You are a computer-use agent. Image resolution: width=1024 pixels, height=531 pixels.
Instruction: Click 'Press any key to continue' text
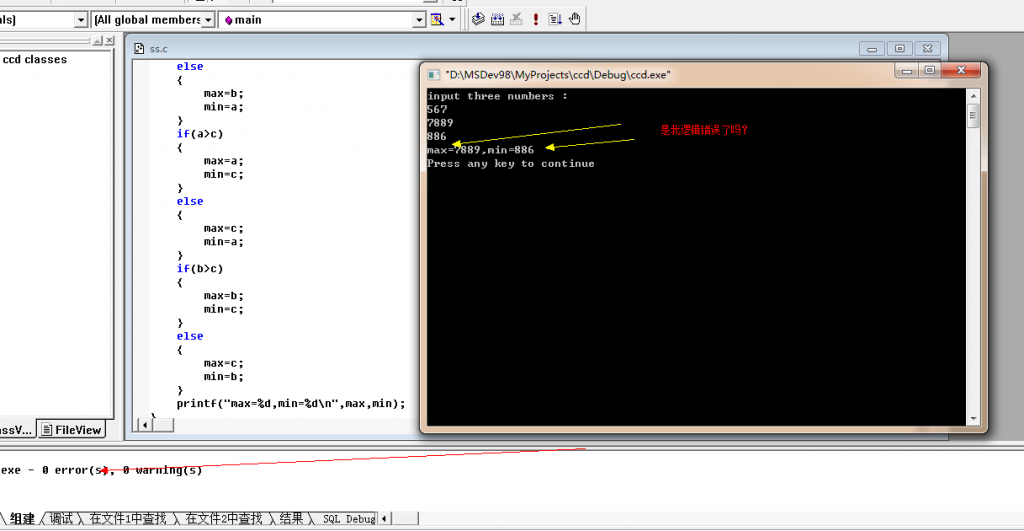pos(511,164)
